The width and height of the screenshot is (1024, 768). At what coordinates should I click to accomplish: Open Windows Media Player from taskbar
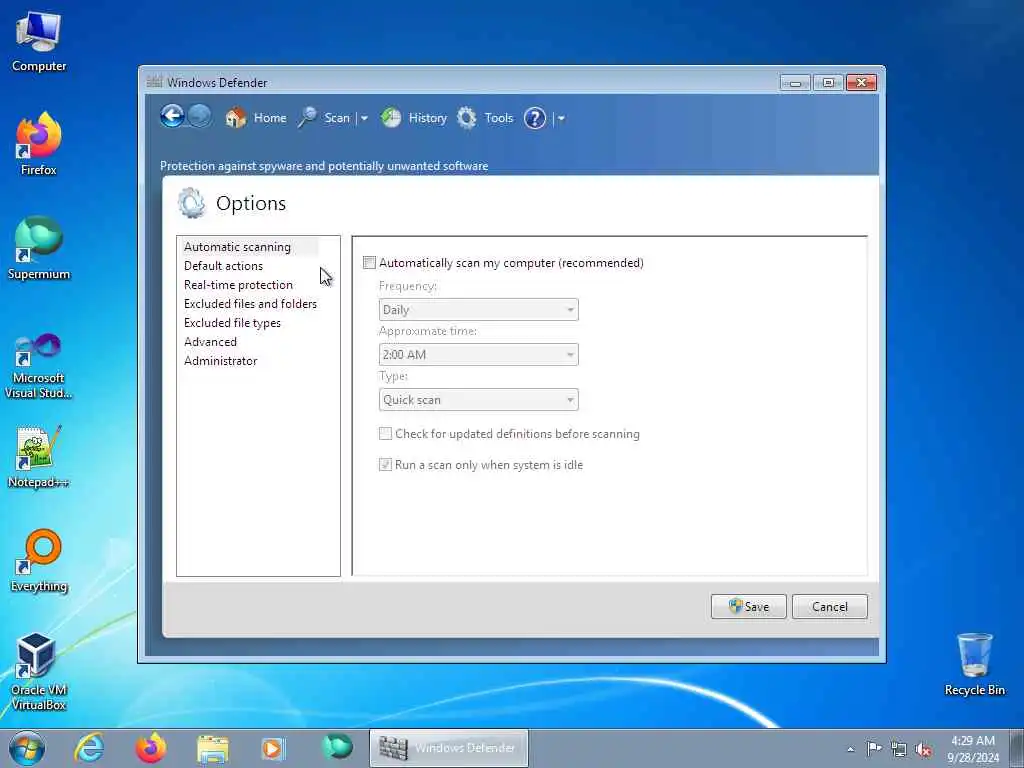(x=274, y=748)
